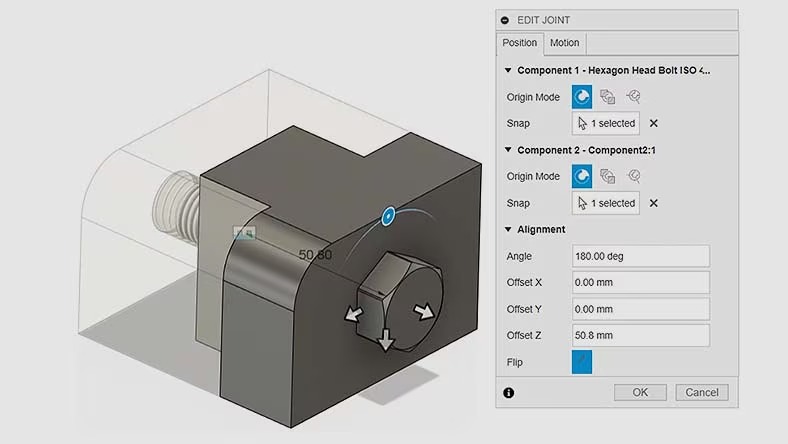Switch to the Motion tab
The width and height of the screenshot is (788, 444).
(564, 43)
